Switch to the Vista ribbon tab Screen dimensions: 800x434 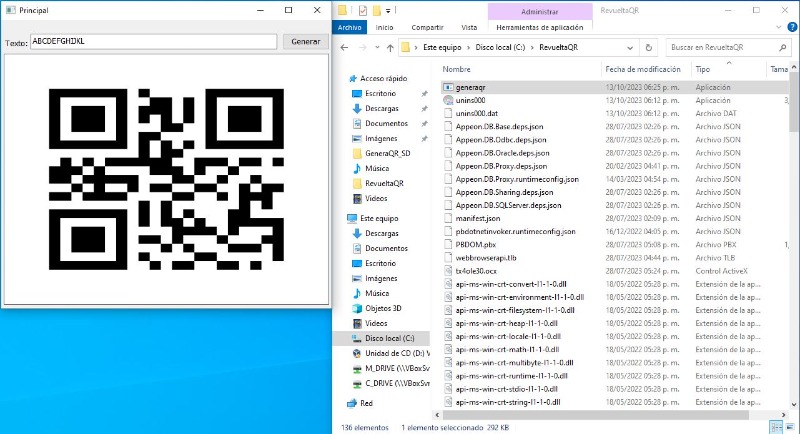tap(469, 27)
